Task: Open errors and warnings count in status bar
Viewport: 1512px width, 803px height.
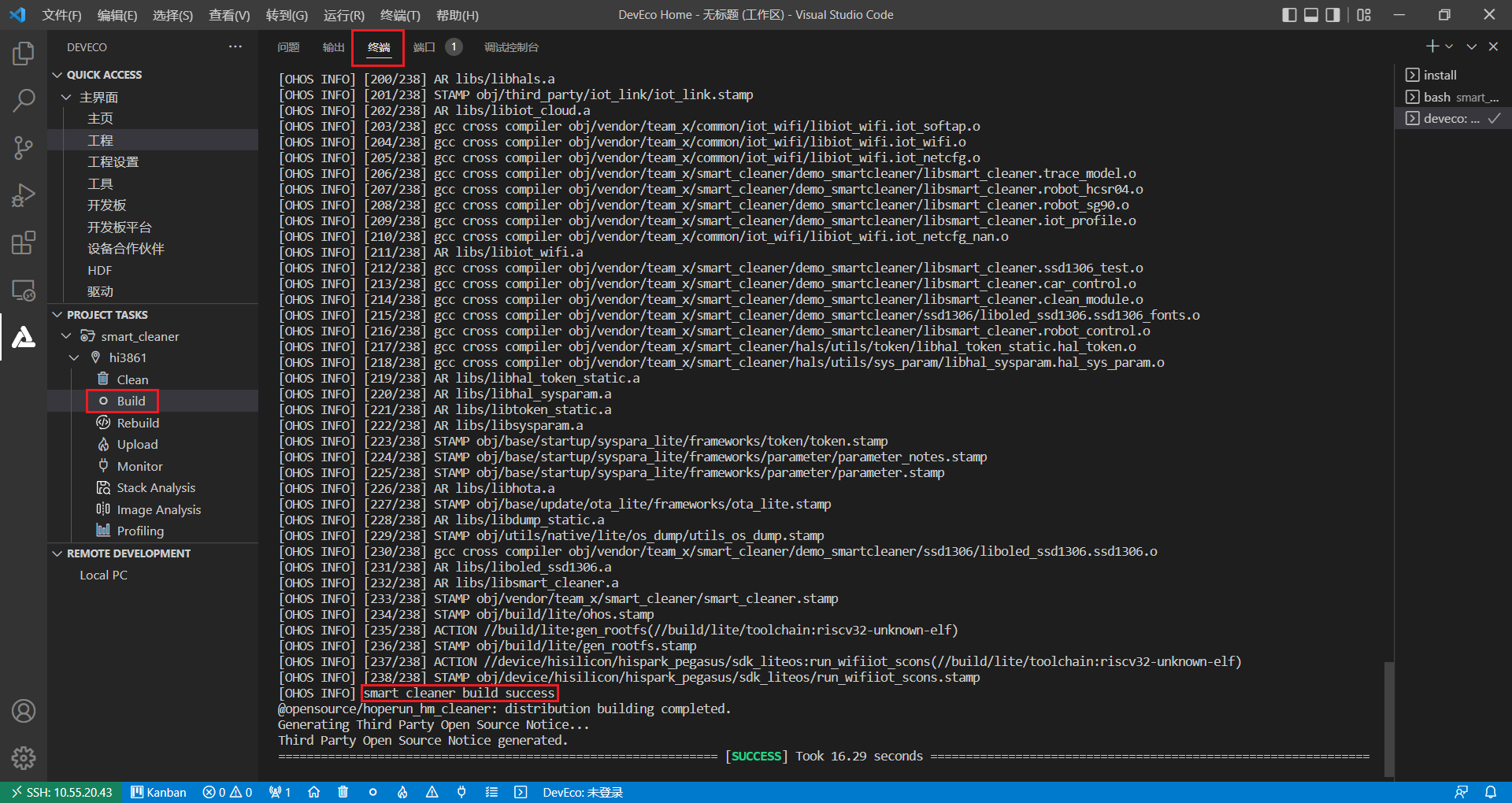Action: 228,792
